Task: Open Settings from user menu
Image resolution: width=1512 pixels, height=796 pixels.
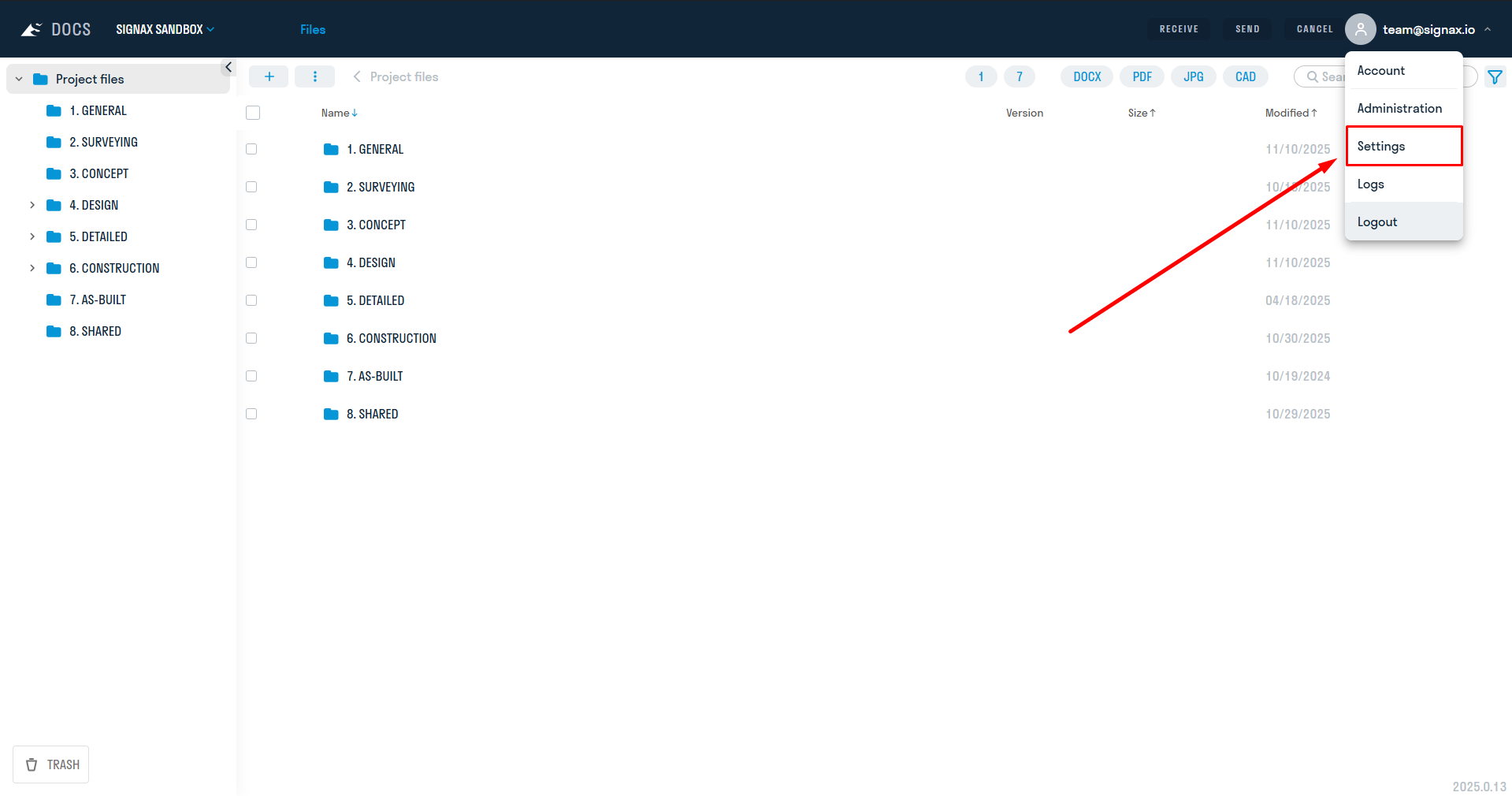Action: click(1404, 146)
